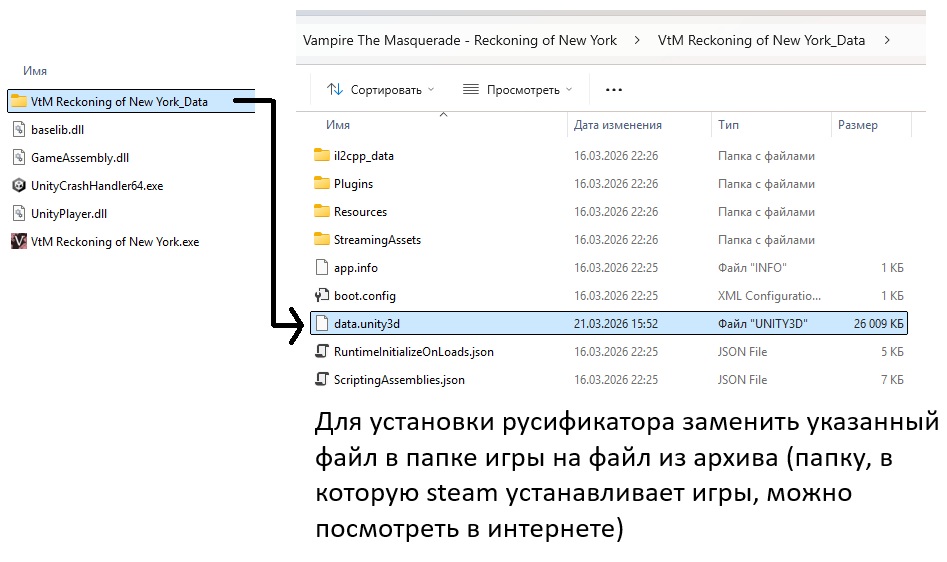Select the Plugins folder icon
This screenshot has width=947, height=562.
click(321, 184)
